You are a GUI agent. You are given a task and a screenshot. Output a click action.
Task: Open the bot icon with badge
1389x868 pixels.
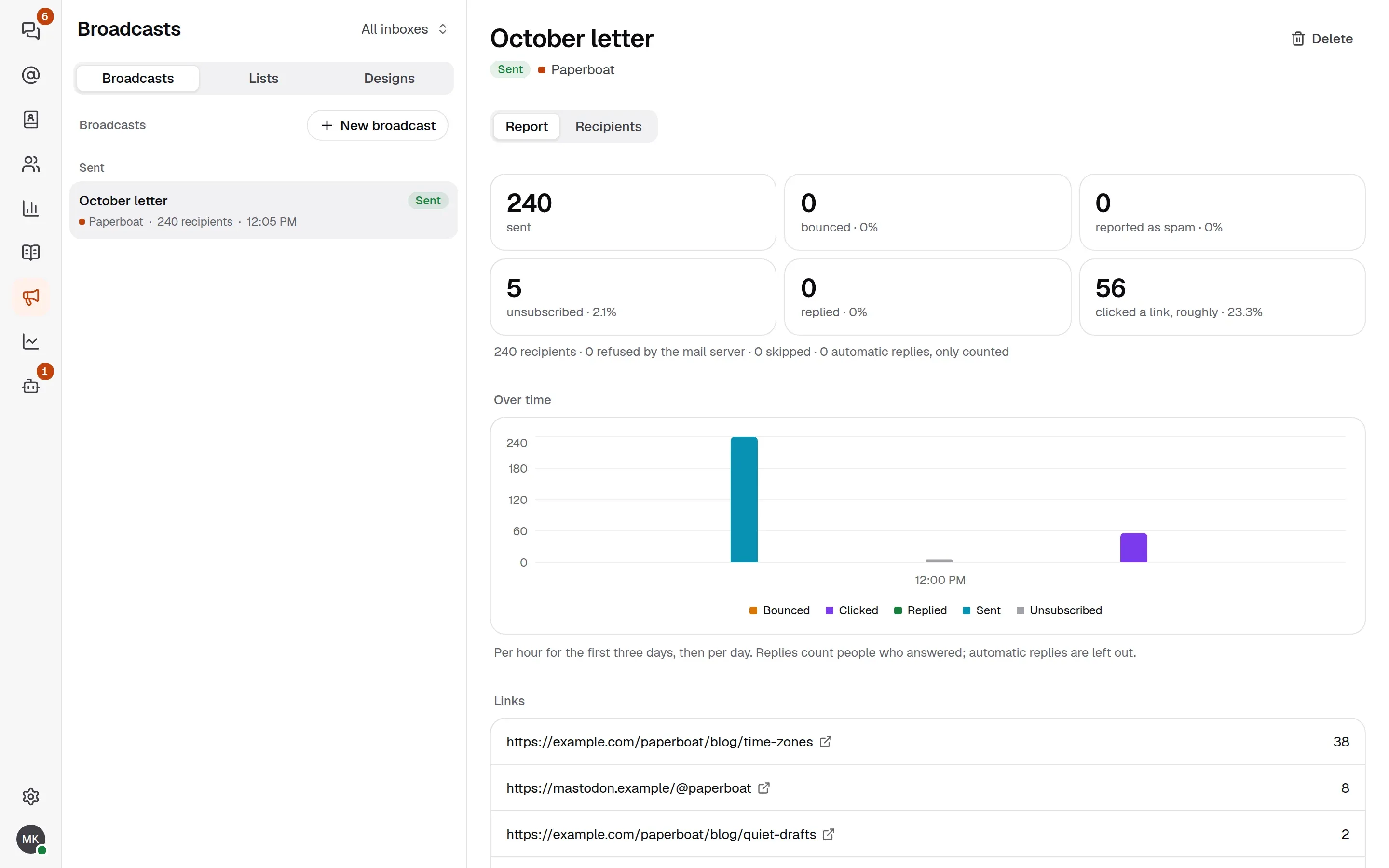pos(30,386)
